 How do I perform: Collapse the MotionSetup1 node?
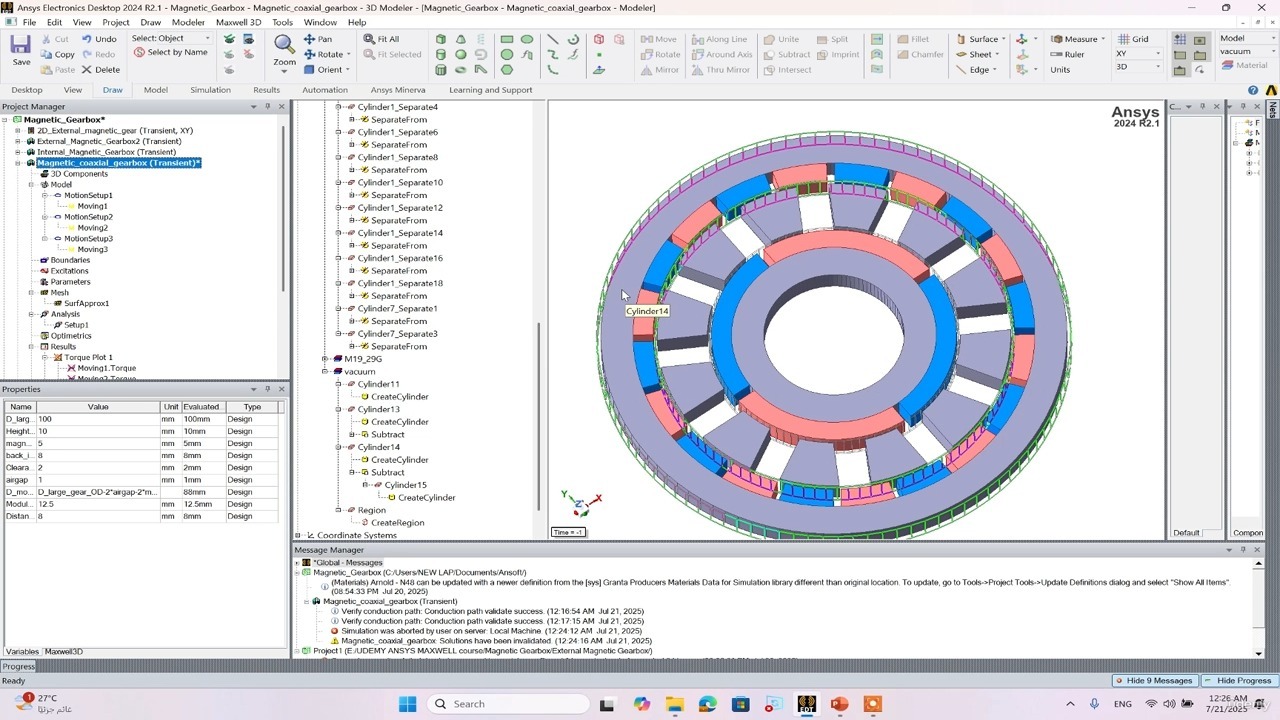coord(44,196)
